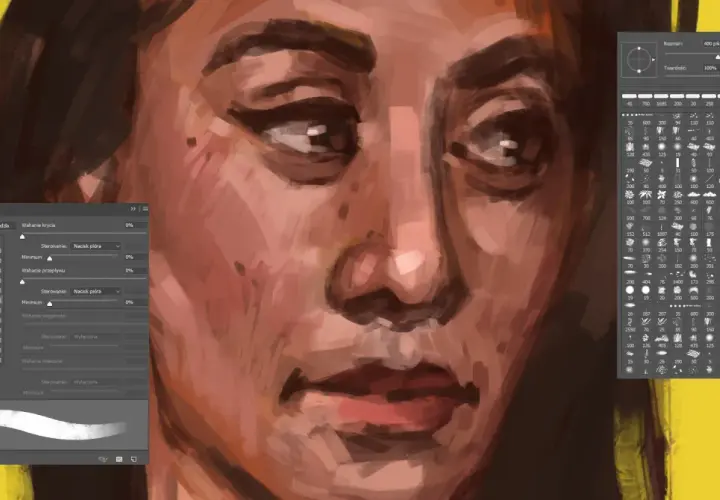Select the soft brush preset labeled 370
The image size is (720, 500).
646,243
